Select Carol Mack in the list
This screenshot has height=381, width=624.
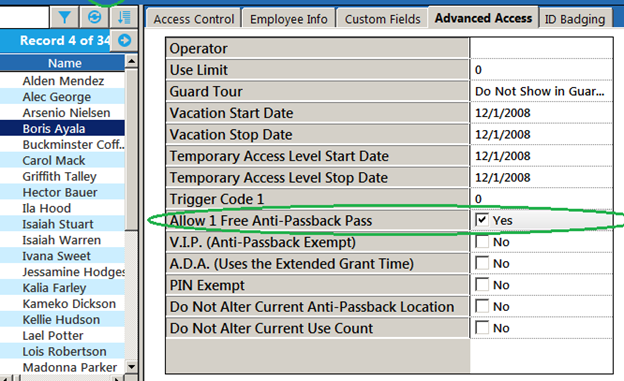pos(62,160)
